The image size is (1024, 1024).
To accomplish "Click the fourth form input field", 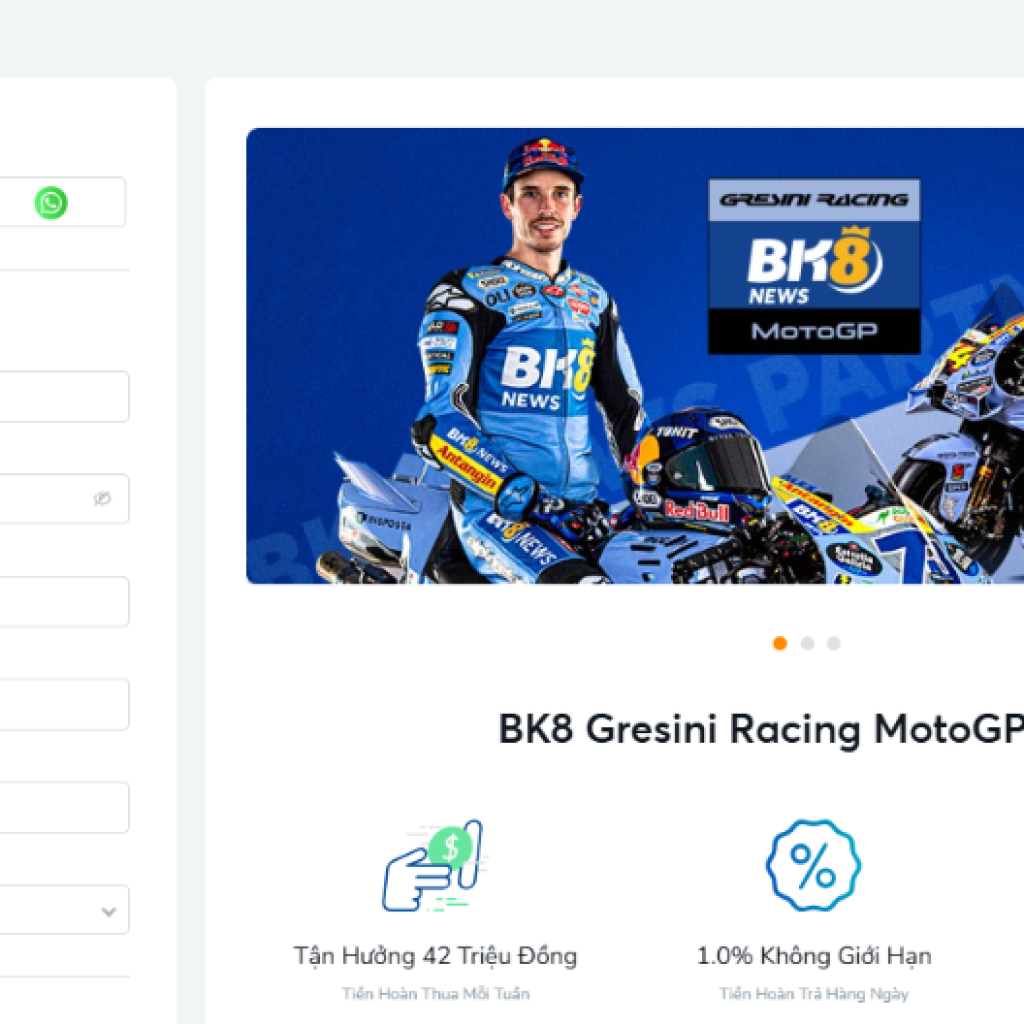I will pyautogui.click(x=64, y=705).
